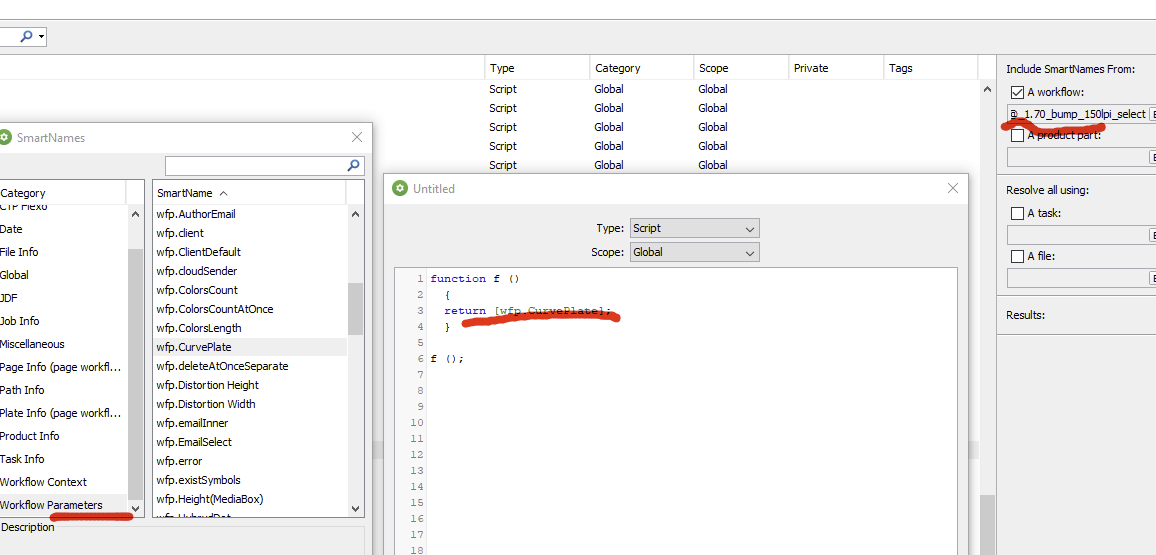
Task: Sort main list by Private column
Action: pos(836,68)
